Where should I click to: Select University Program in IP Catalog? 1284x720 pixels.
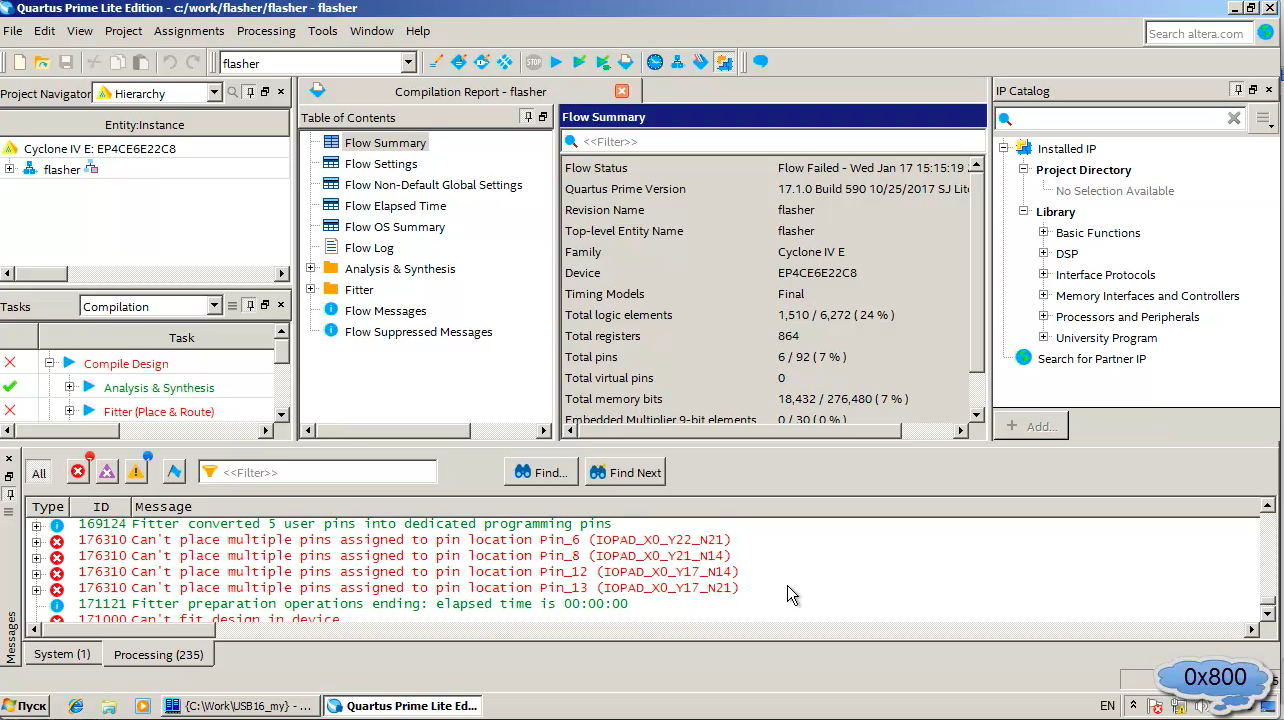click(x=1106, y=337)
